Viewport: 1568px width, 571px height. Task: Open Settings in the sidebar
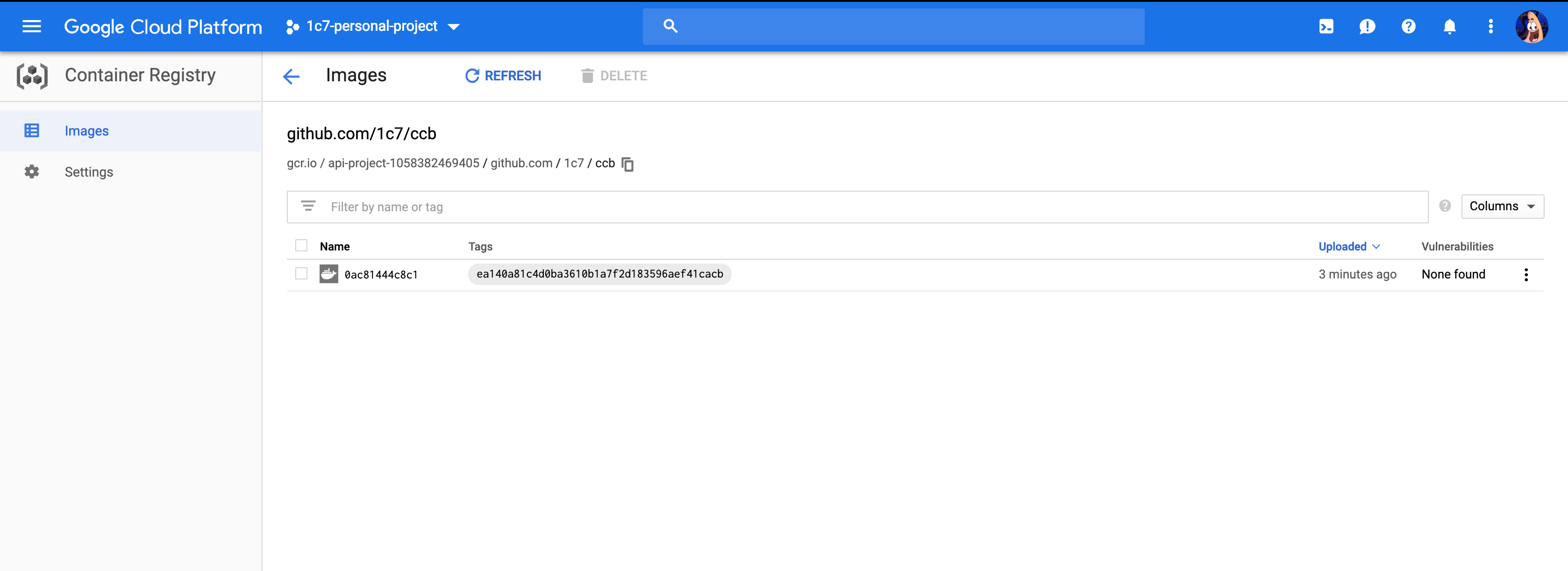click(x=89, y=172)
